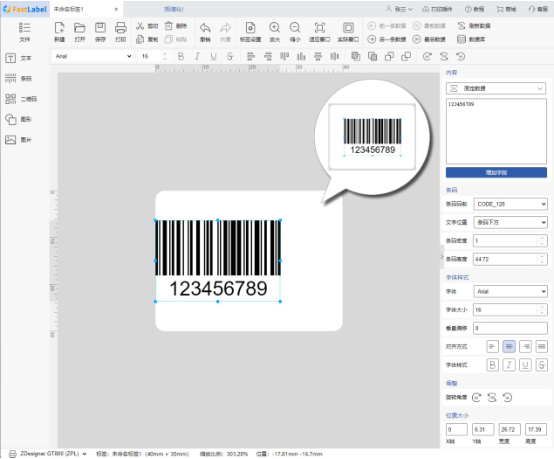The width and height of the screenshot is (554, 459).
Task: Click the 适应窗口 fit window icon
Action: click(319, 28)
